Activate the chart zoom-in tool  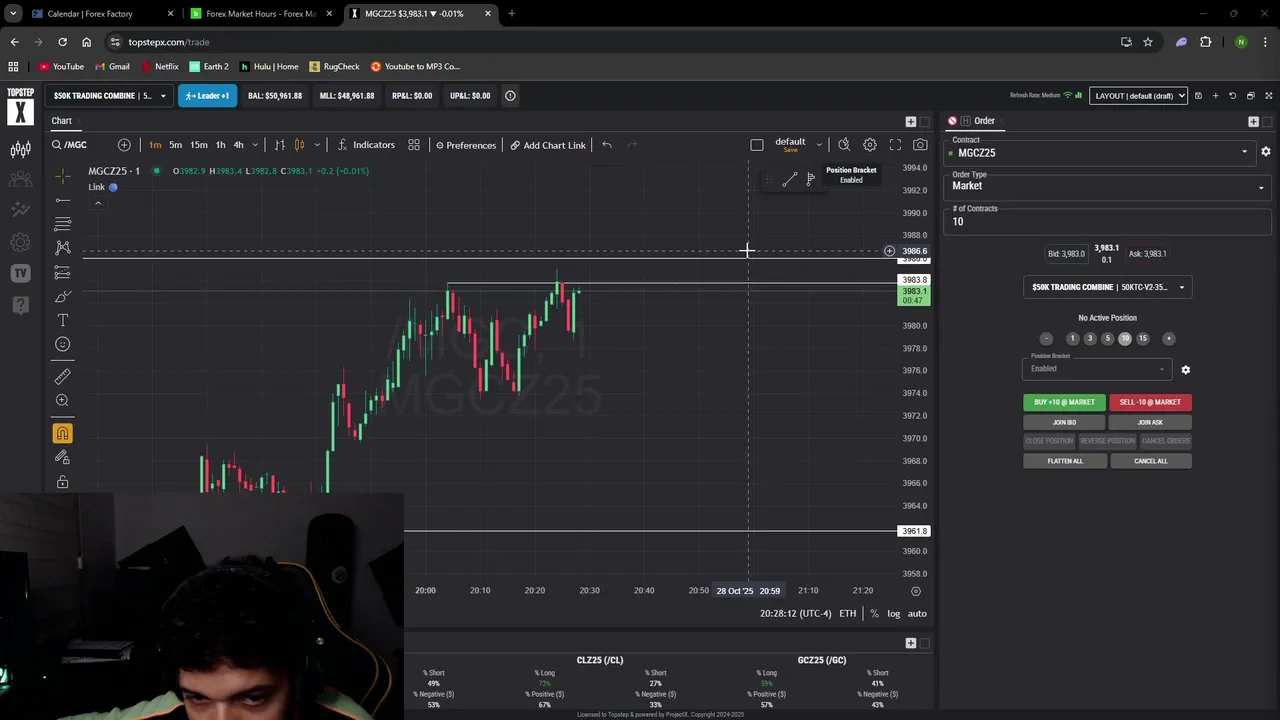63,401
